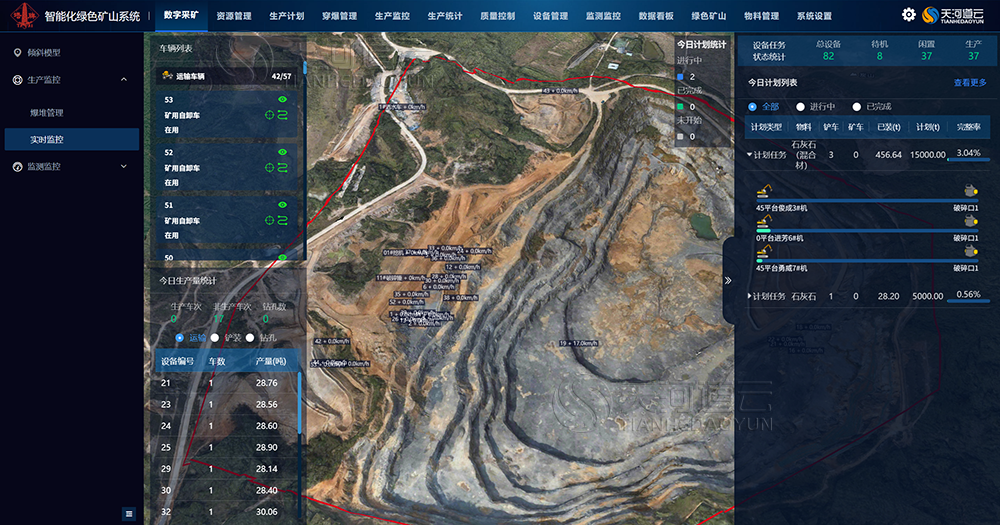Image resolution: width=1000 pixels, height=525 pixels.
Task: Expand the 石灰石 5000.00 plan task row
Action: pyautogui.click(x=749, y=296)
